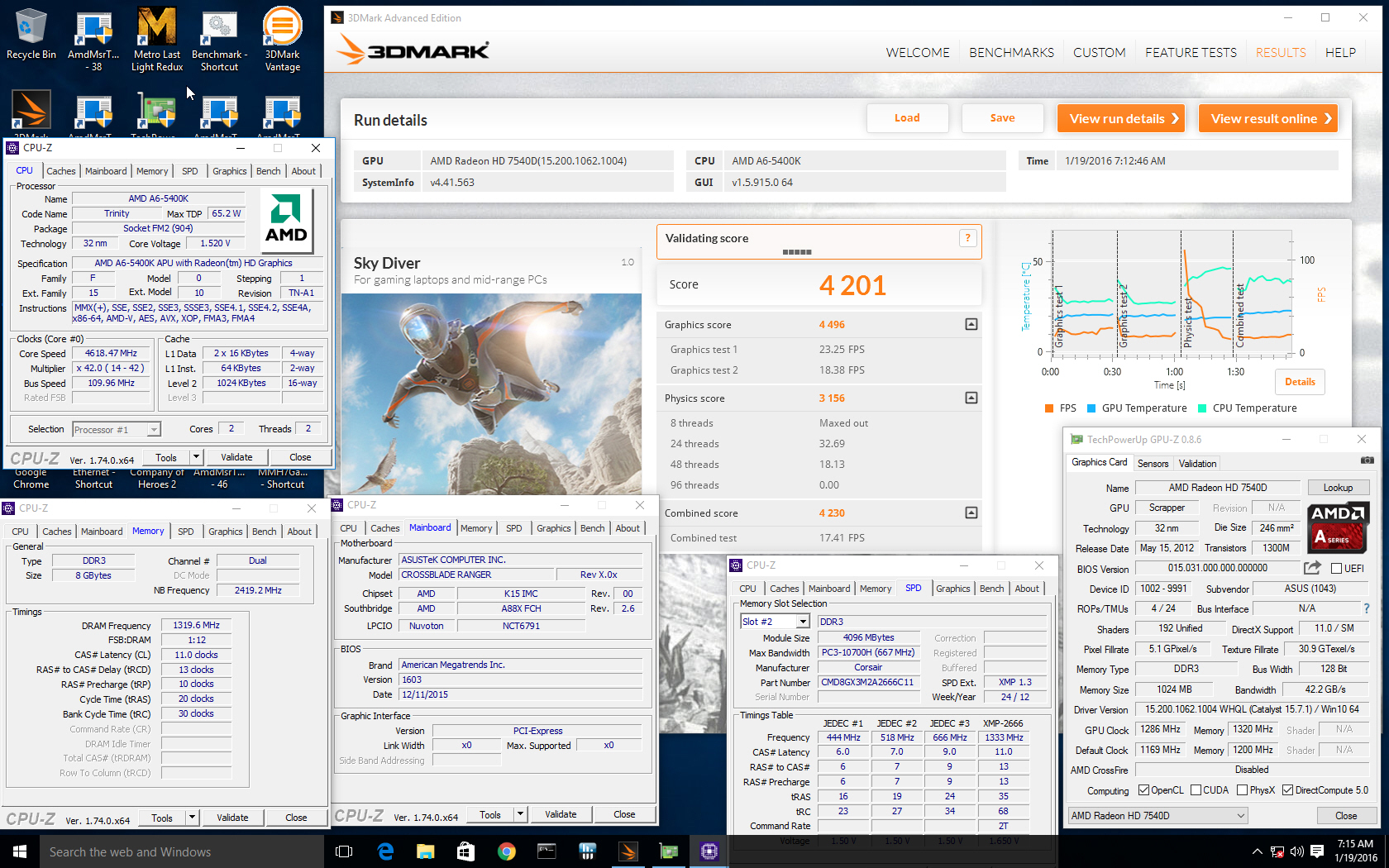
Task: Click the green CPU Temperature legend swatch
Action: 1202,408
